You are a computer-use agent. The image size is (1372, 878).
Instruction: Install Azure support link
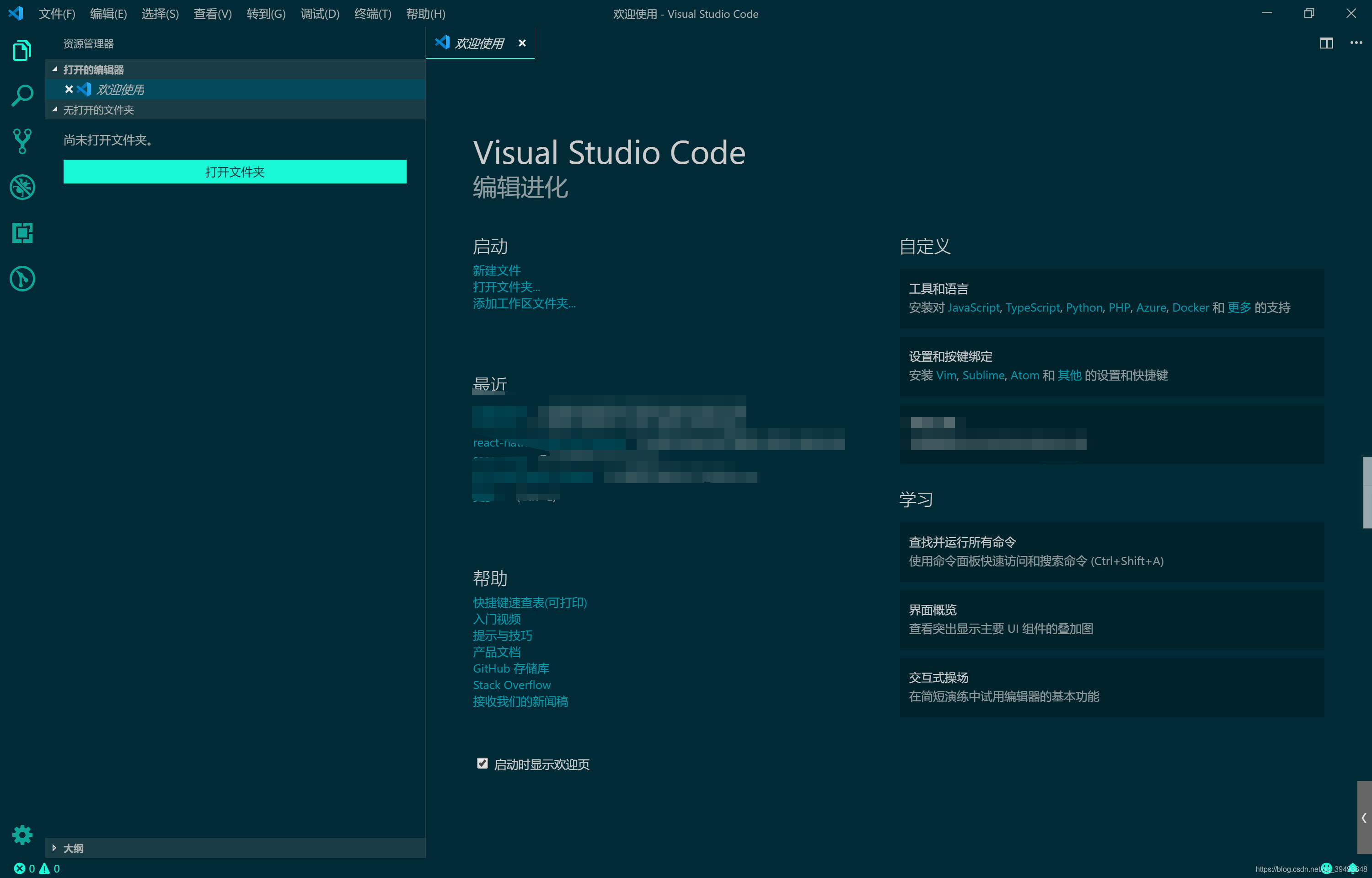[x=1151, y=308]
